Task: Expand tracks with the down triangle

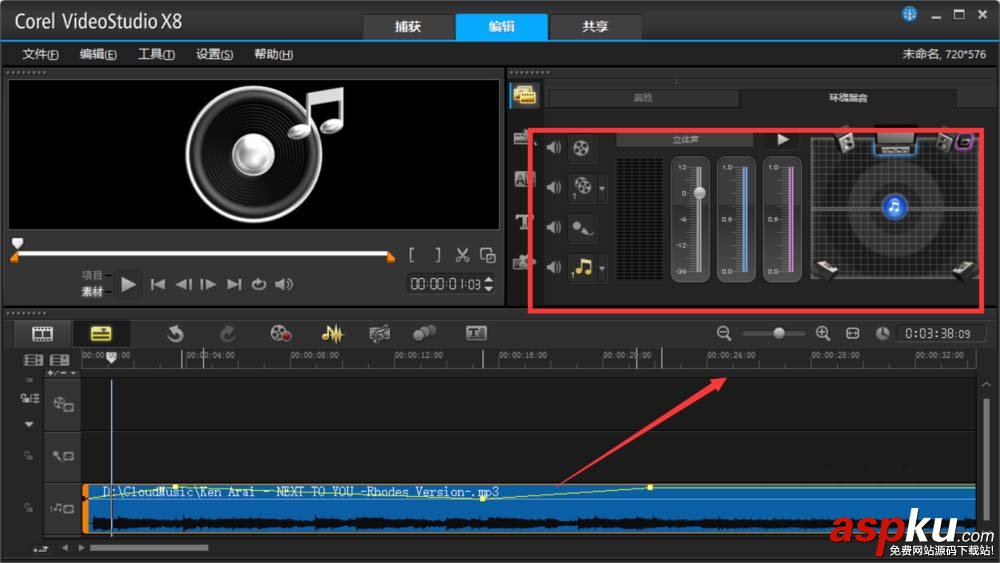Action: (x=29, y=424)
